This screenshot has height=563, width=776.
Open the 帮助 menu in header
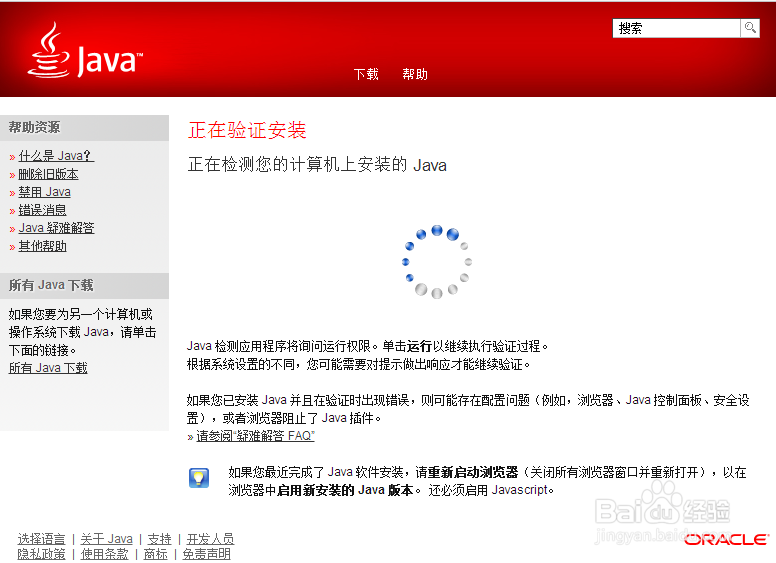tap(415, 74)
